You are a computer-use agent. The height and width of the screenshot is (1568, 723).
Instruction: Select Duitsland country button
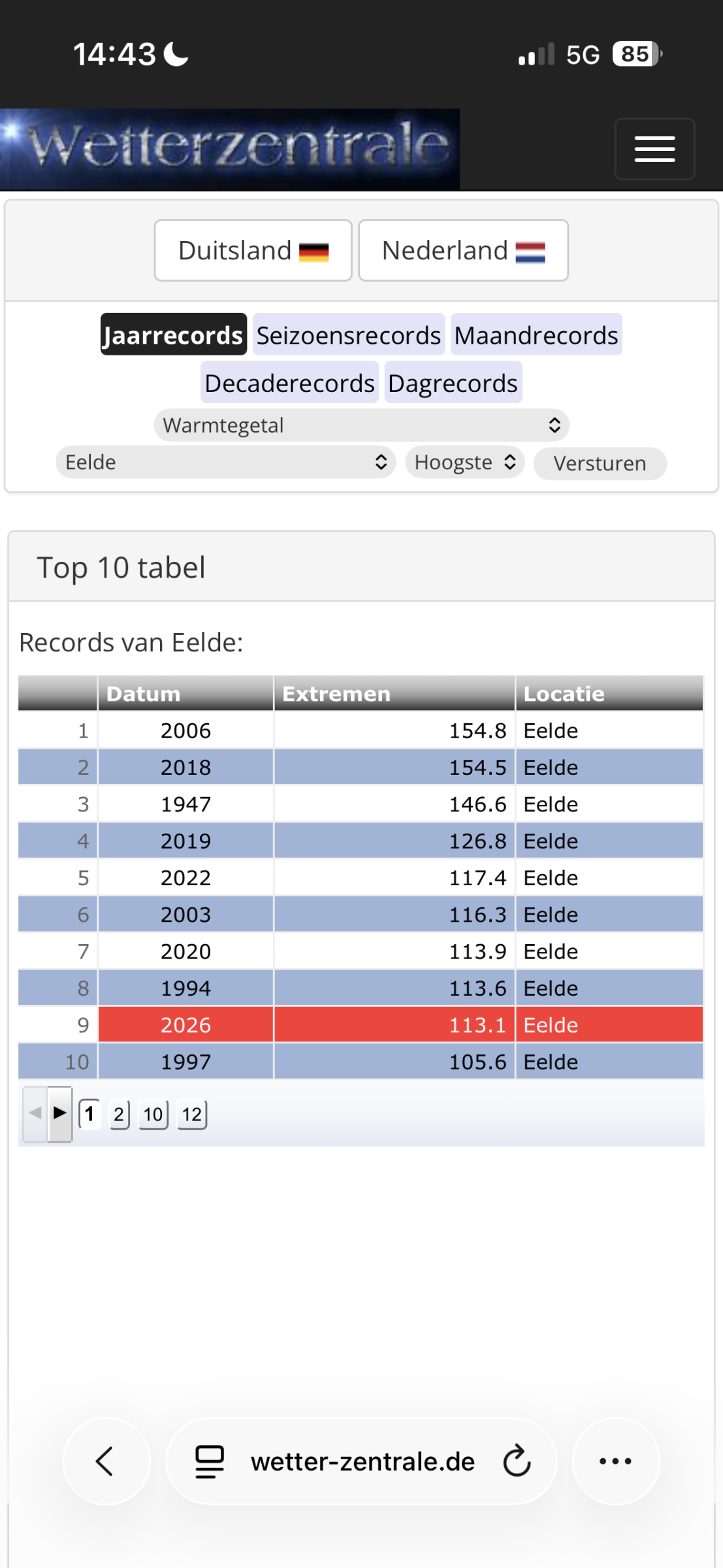tap(253, 250)
